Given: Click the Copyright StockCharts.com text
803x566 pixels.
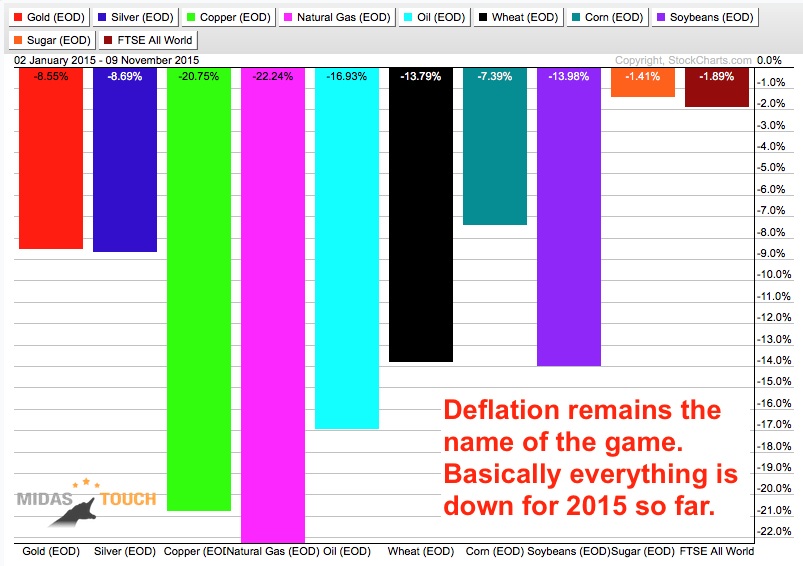Looking at the screenshot, I should tap(683, 60).
